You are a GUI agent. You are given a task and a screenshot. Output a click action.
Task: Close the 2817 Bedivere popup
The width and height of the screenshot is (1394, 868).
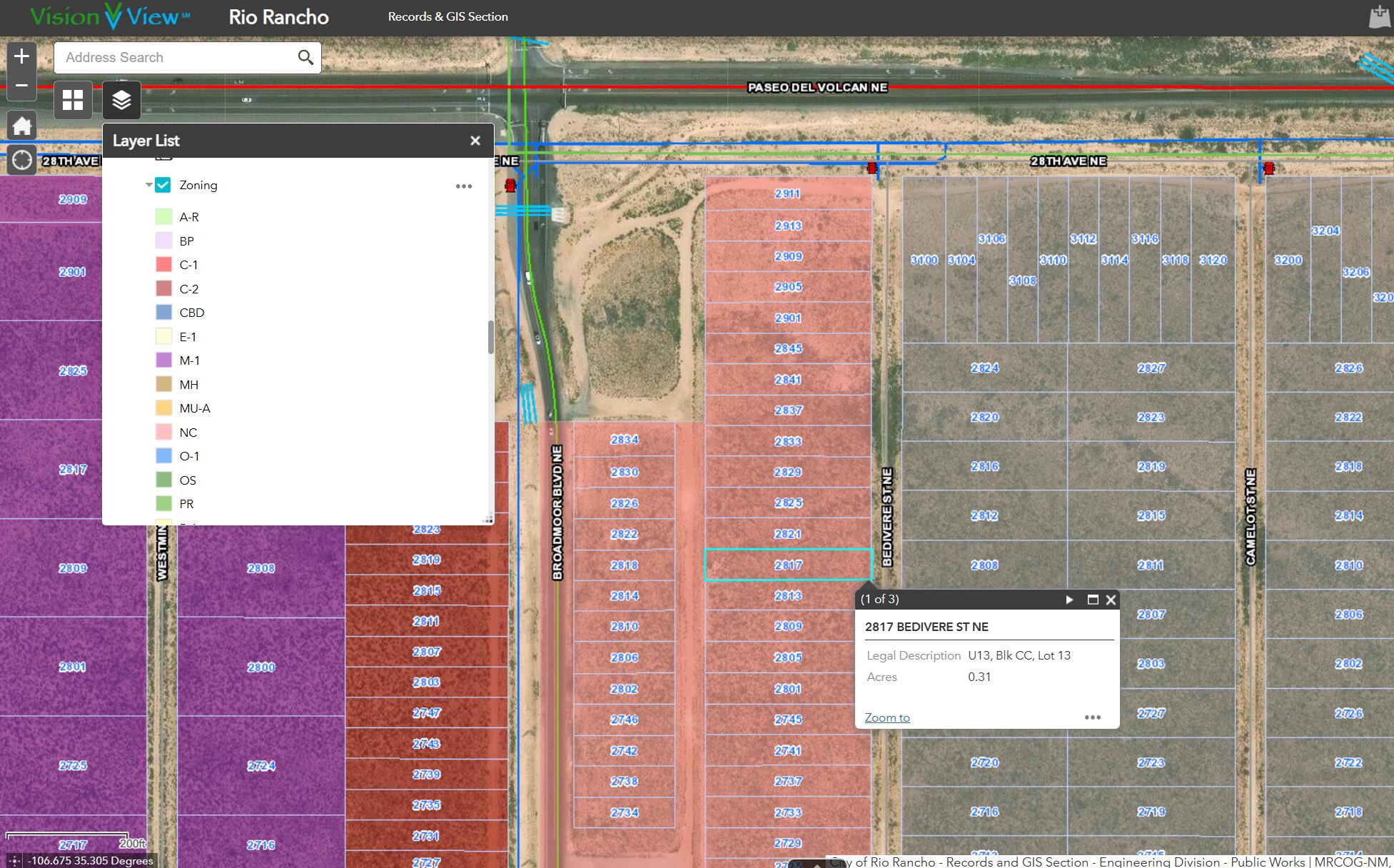[1111, 600]
